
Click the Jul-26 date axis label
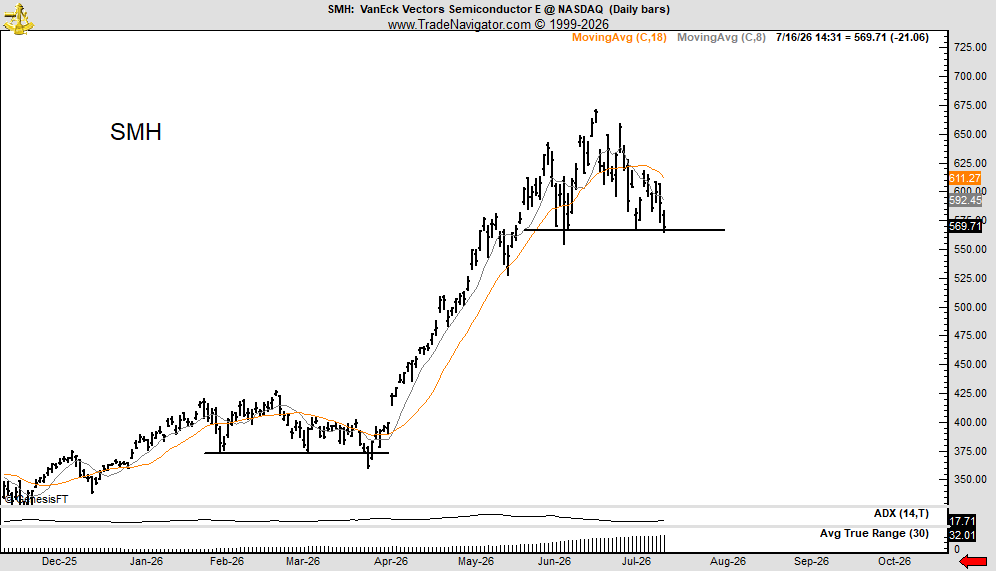click(x=636, y=561)
